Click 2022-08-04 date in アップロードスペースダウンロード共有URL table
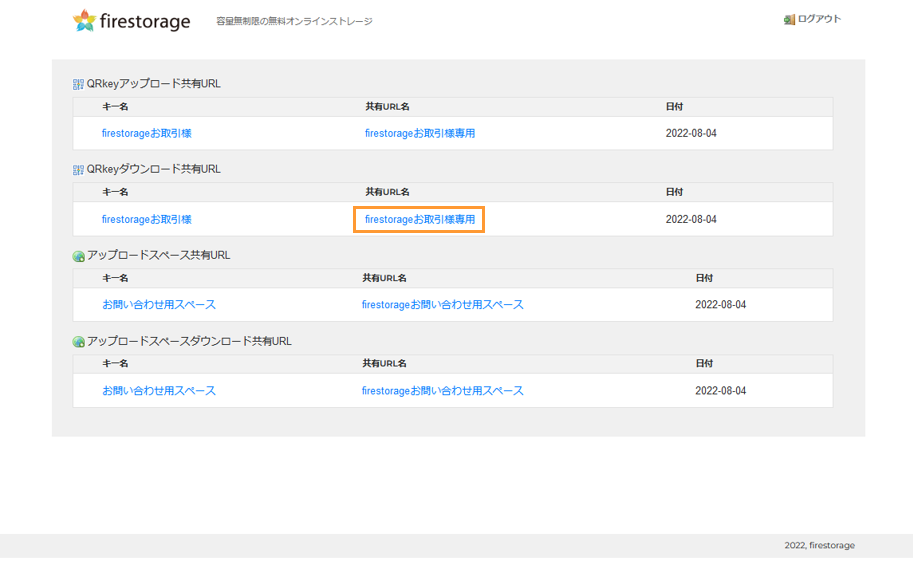 click(720, 391)
